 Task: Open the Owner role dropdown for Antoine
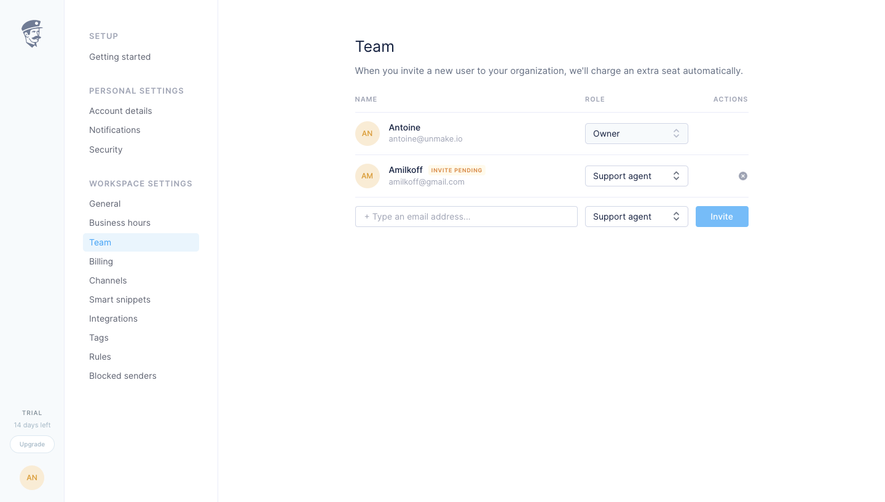pyautogui.click(x=636, y=134)
